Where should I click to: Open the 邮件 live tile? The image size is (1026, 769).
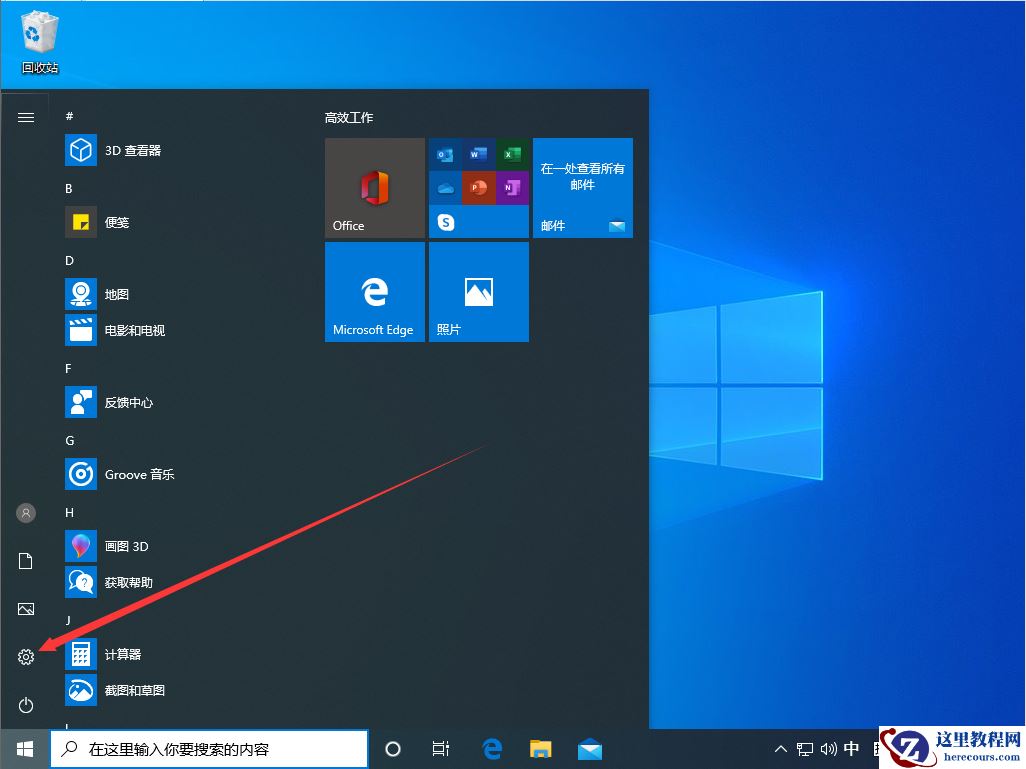[x=582, y=188]
